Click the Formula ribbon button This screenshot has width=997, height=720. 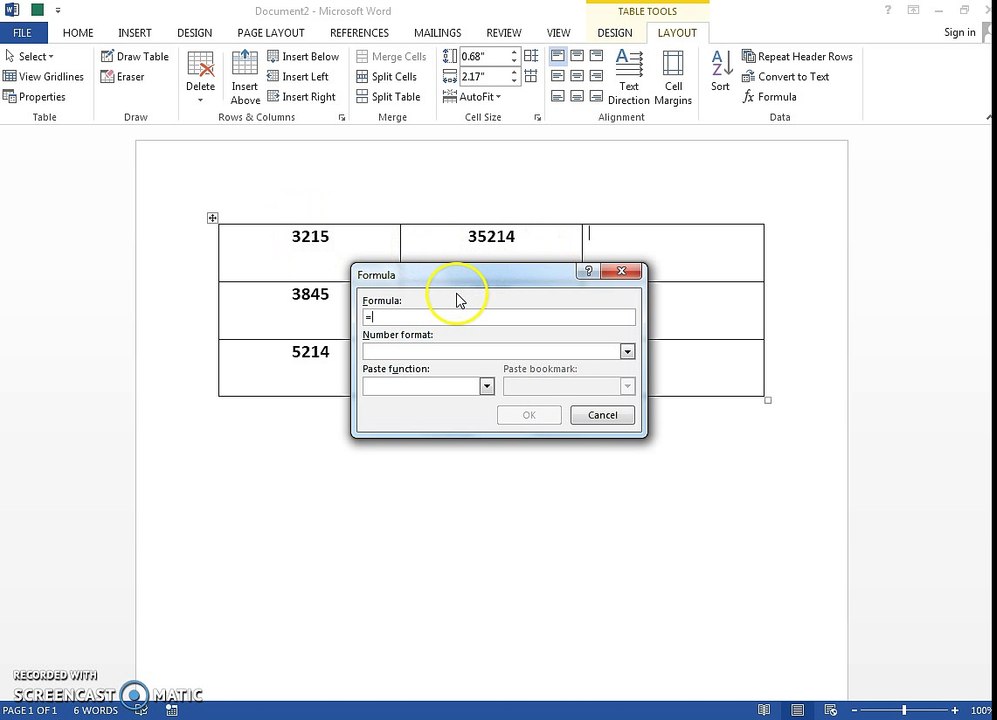(769, 97)
